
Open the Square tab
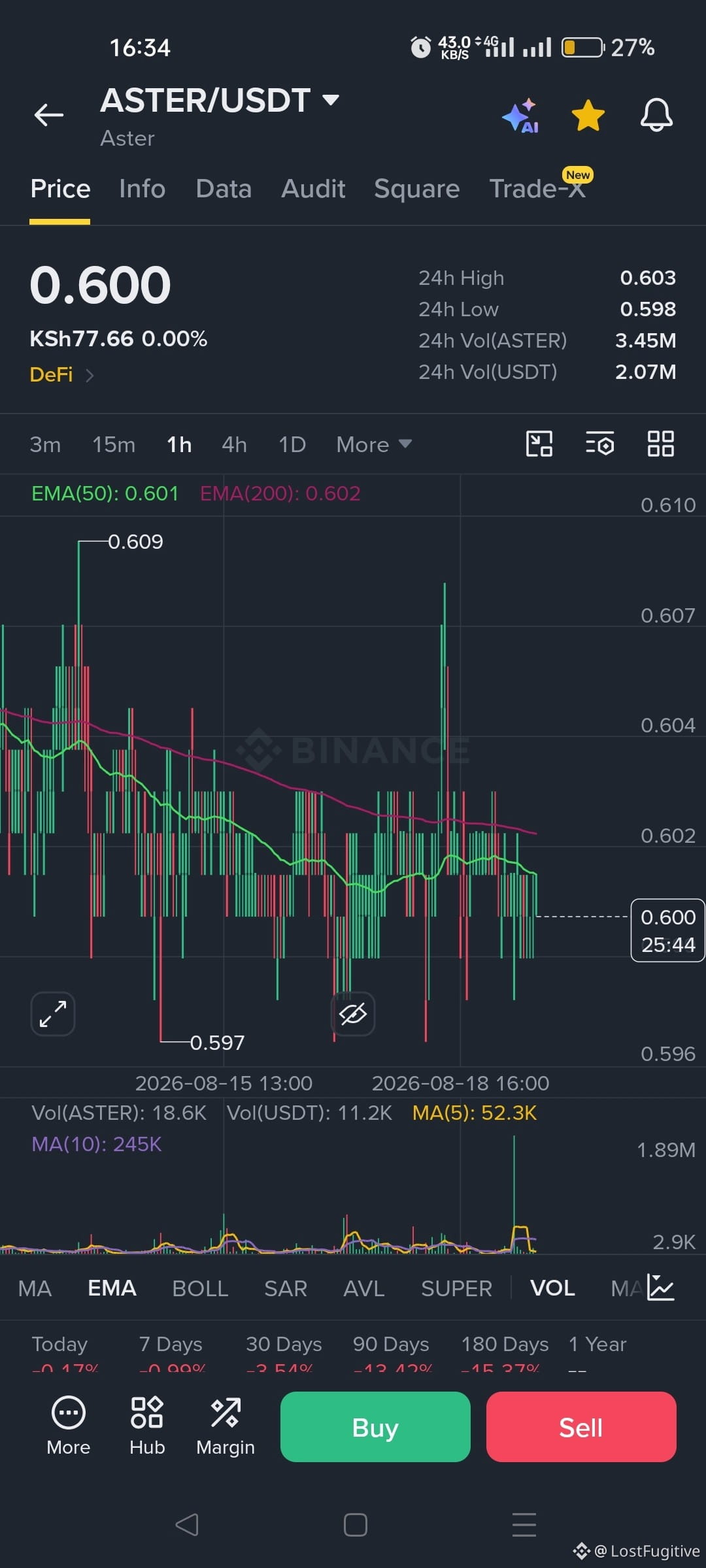click(x=417, y=189)
